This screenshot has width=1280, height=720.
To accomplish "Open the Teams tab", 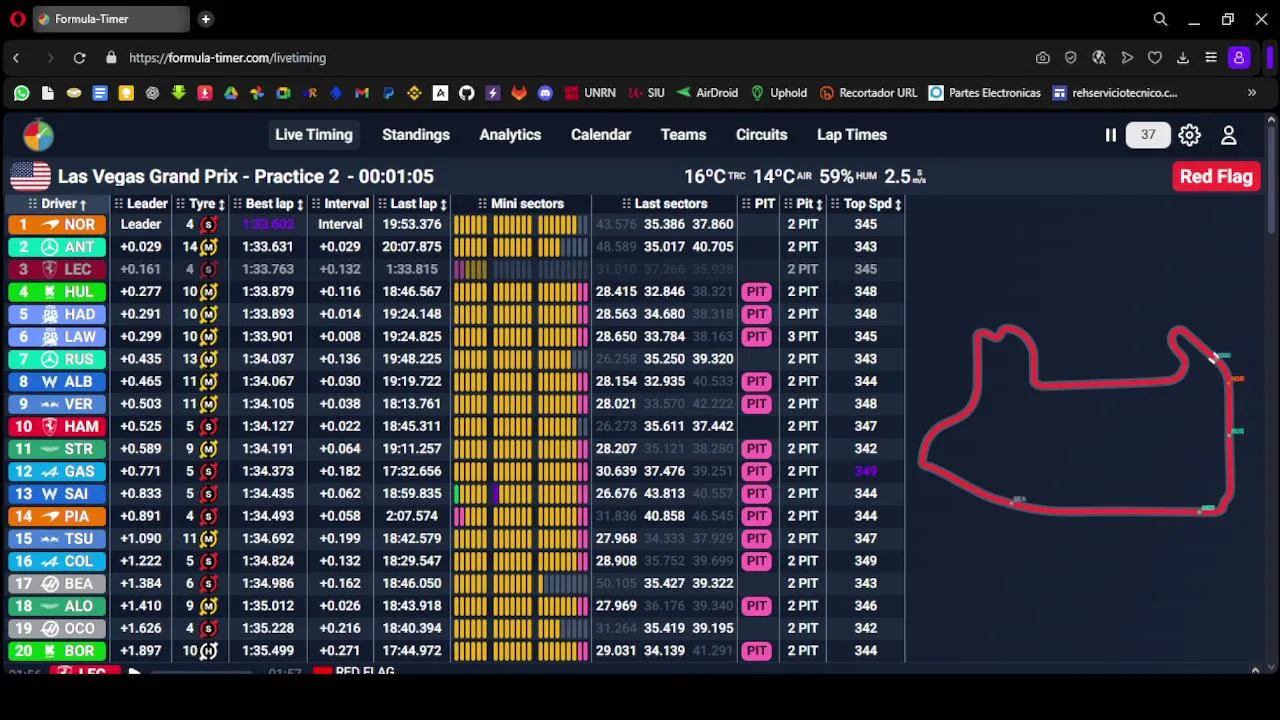I will coord(683,135).
